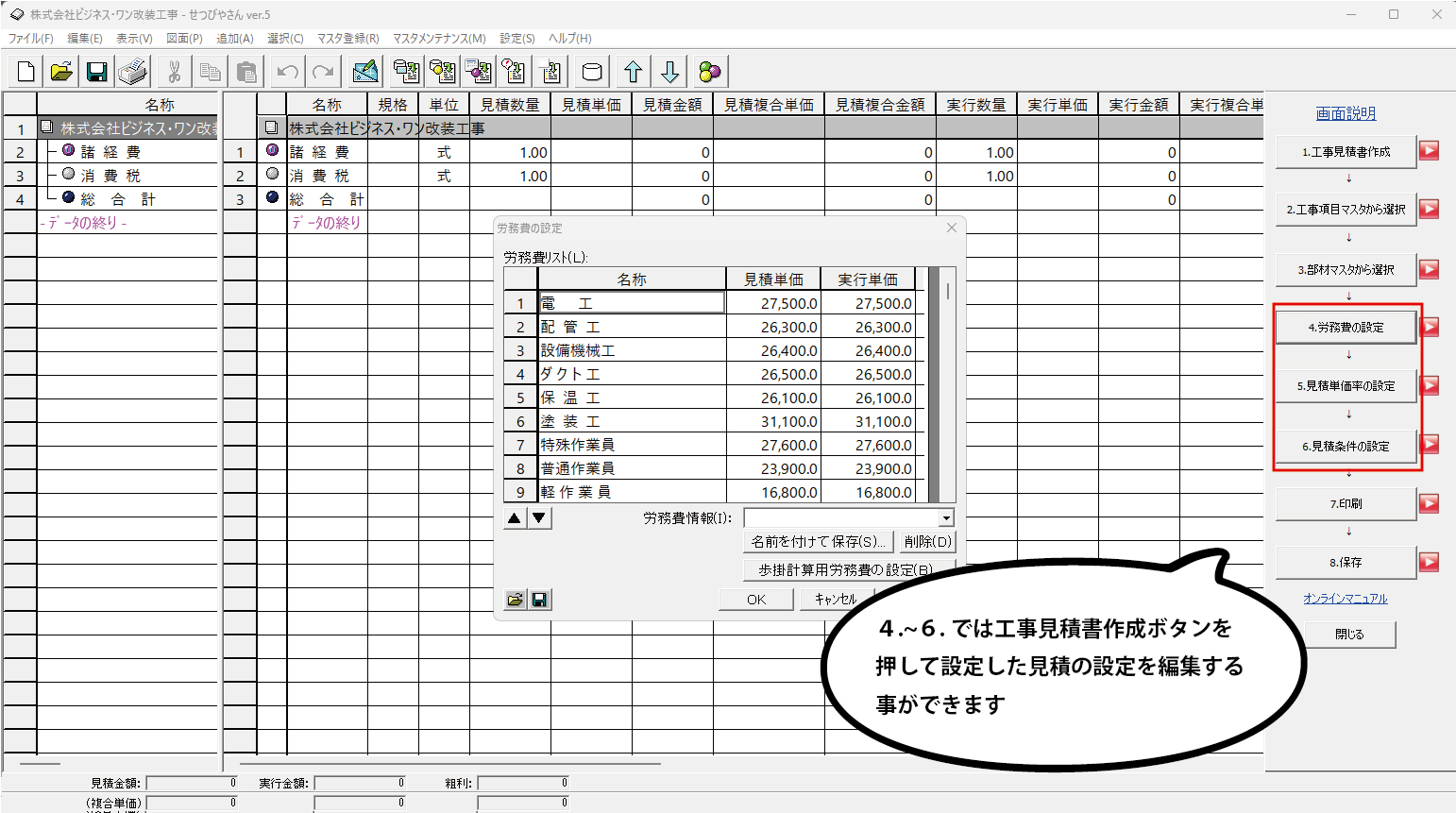Viewport: 1456px width, 813px height.
Task: Click the 労務費リスト vertical scrollbar
Action: [x=947, y=384]
